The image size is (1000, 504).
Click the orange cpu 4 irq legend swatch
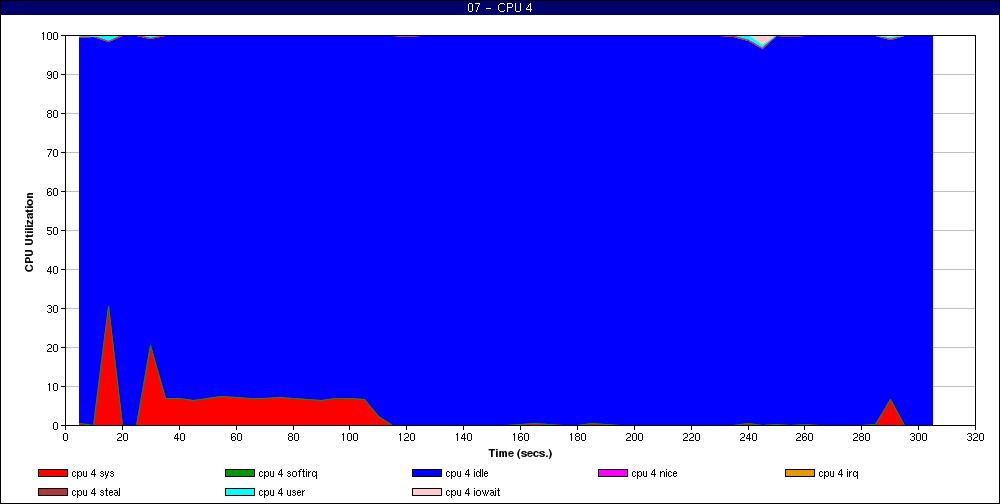[x=800, y=473]
